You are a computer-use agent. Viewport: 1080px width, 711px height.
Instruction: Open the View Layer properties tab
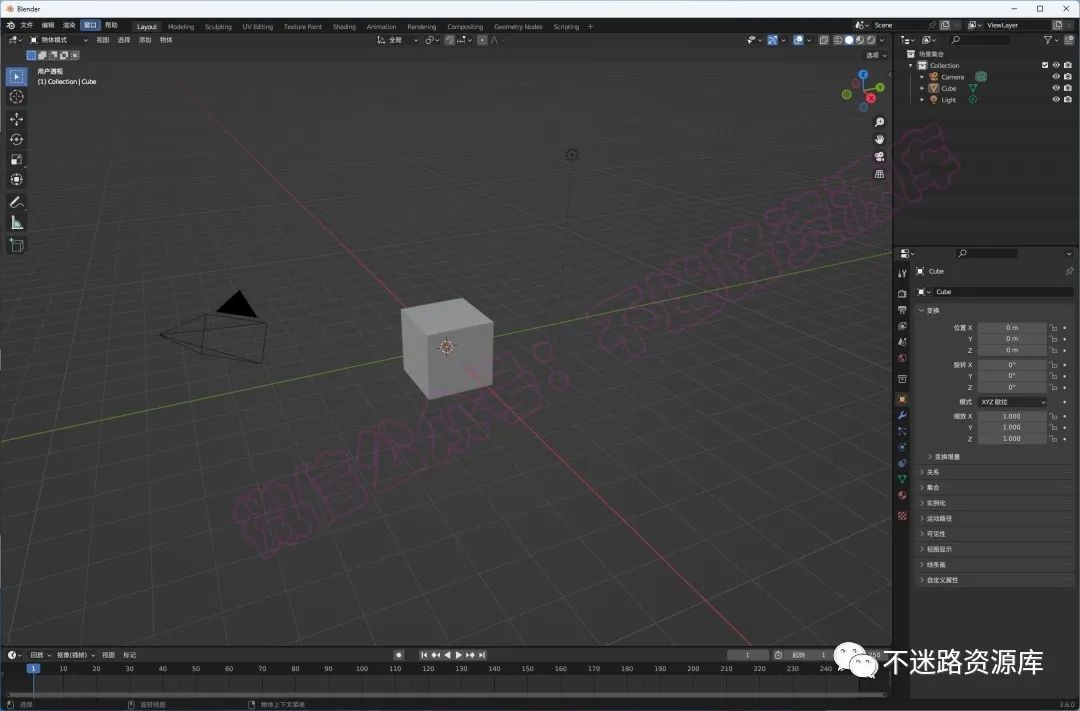[x=902, y=326]
